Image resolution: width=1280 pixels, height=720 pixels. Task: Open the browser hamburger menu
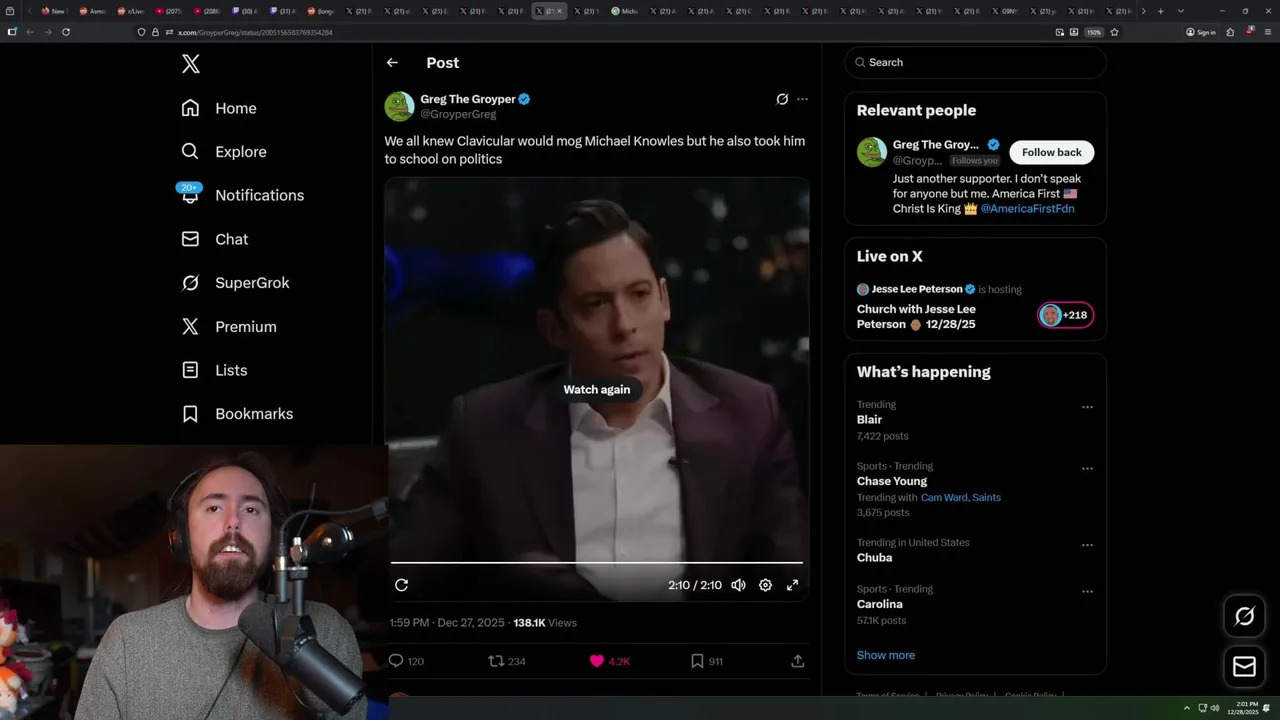click(x=1266, y=32)
